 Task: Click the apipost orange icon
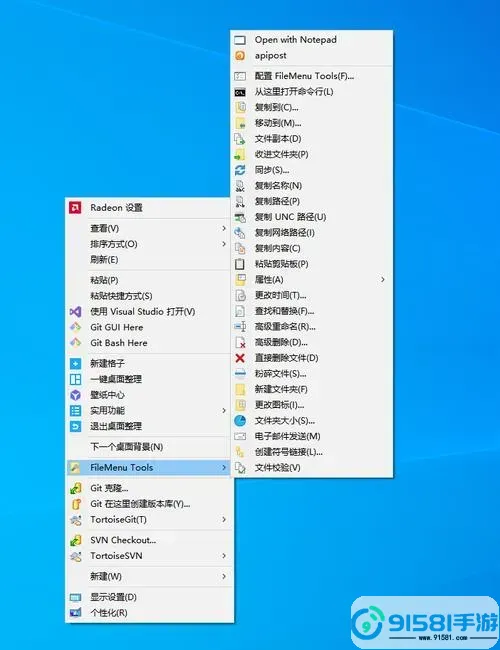click(x=240, y=56)
